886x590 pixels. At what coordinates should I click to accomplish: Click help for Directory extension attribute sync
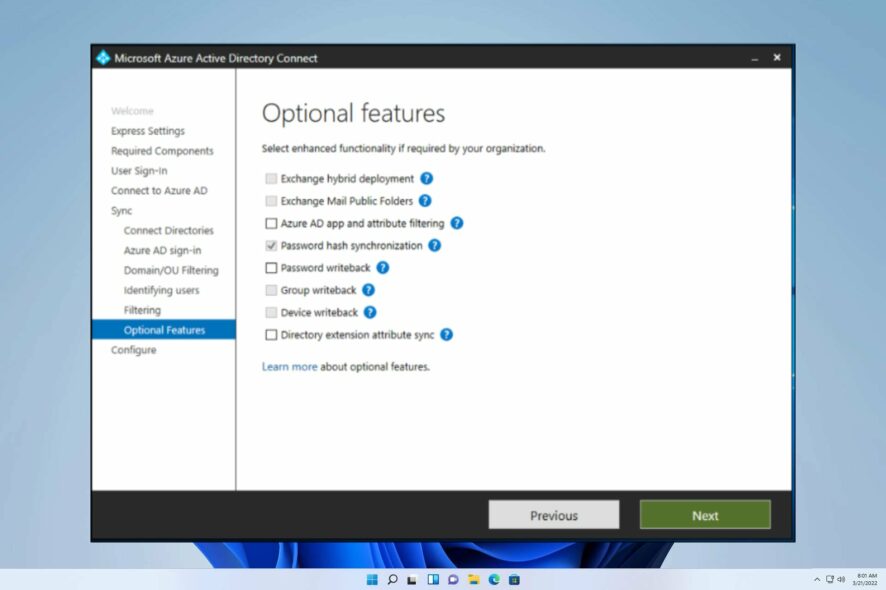[446, 335]
